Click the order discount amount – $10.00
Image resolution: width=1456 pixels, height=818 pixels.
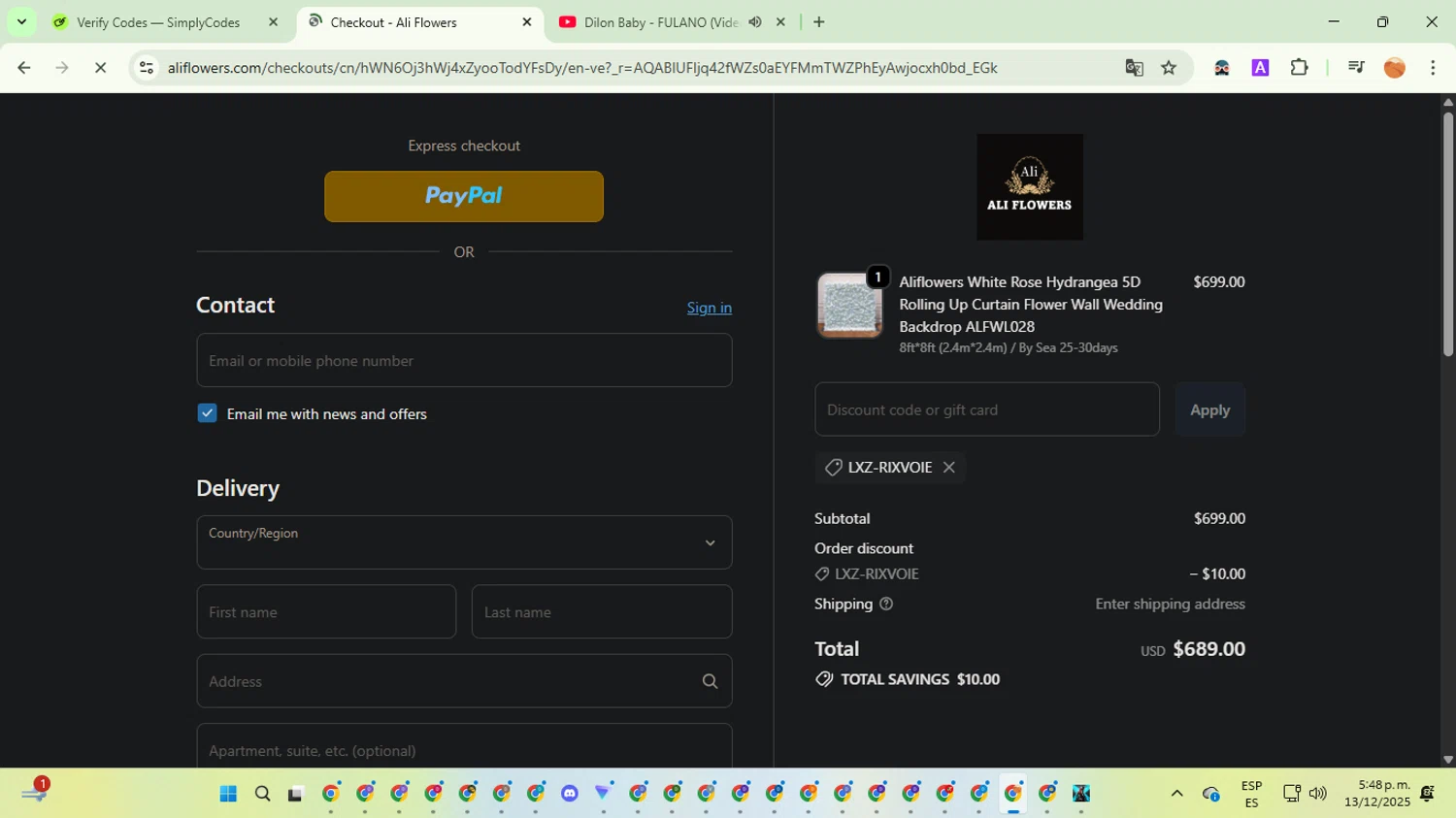(1217, 573)
